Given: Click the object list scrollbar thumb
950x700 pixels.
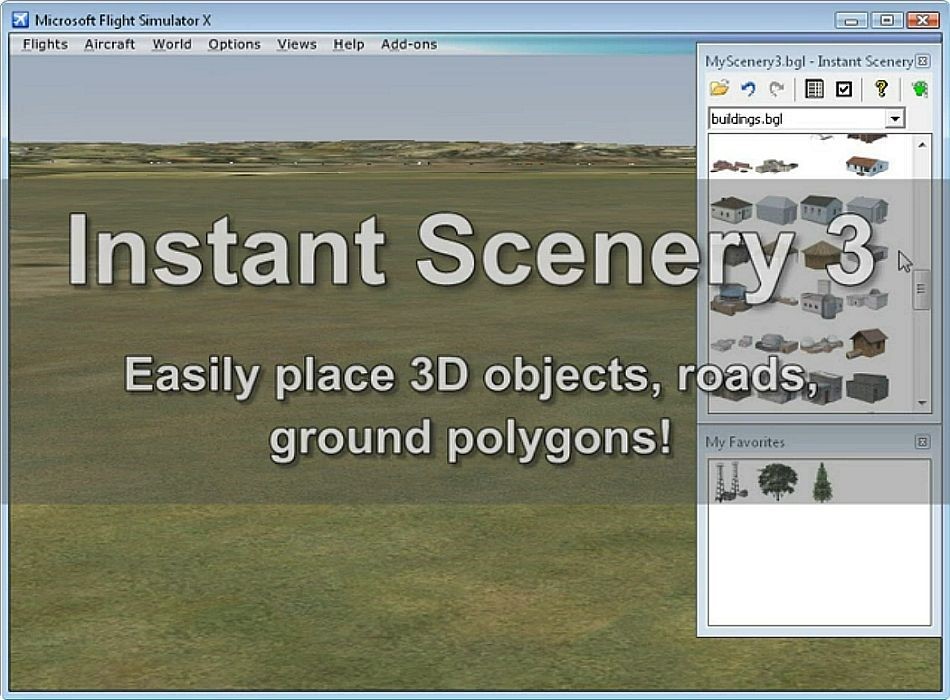Looking at the screenshot, I should coord(922,288).
